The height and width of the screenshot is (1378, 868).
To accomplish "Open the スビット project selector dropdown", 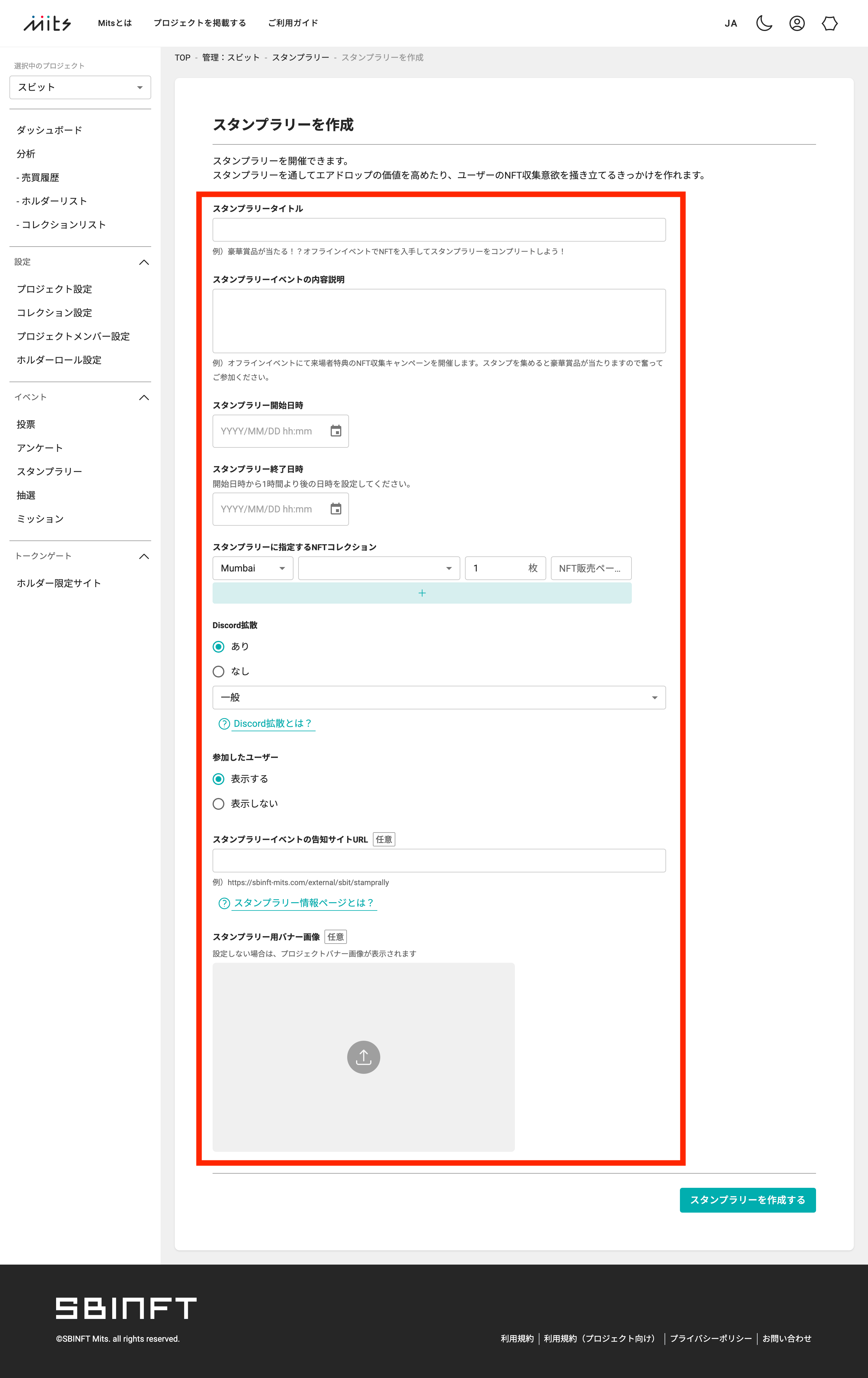I will pyautogui.click(x=80, y=87).
